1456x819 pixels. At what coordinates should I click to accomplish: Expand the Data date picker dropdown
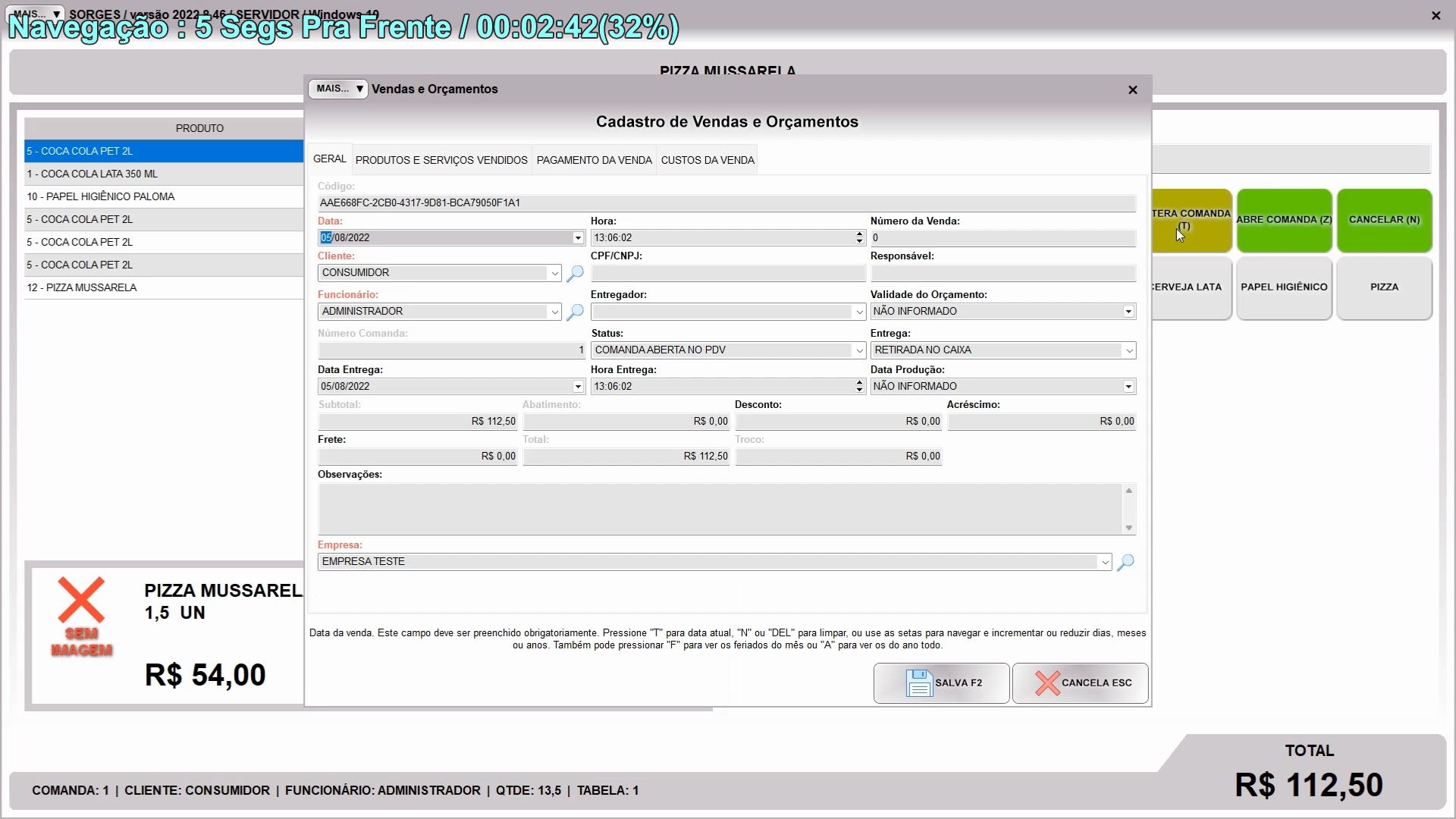point(577,238)
